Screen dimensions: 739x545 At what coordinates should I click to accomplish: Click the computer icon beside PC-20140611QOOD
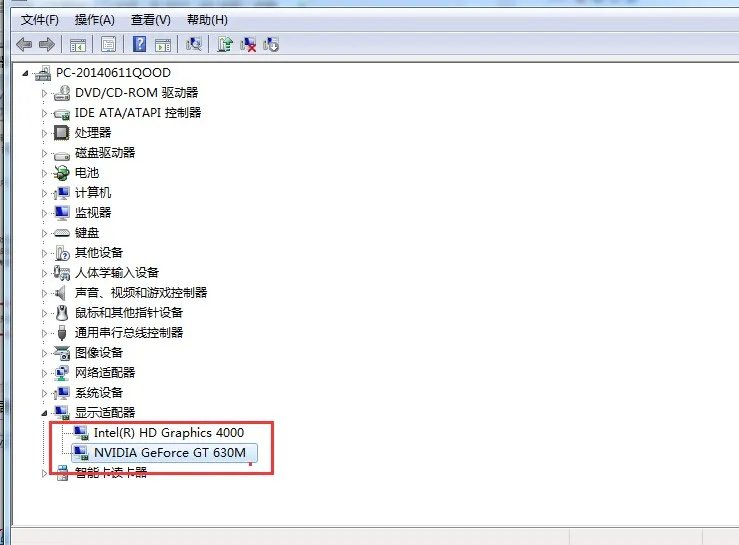point(43,73)
